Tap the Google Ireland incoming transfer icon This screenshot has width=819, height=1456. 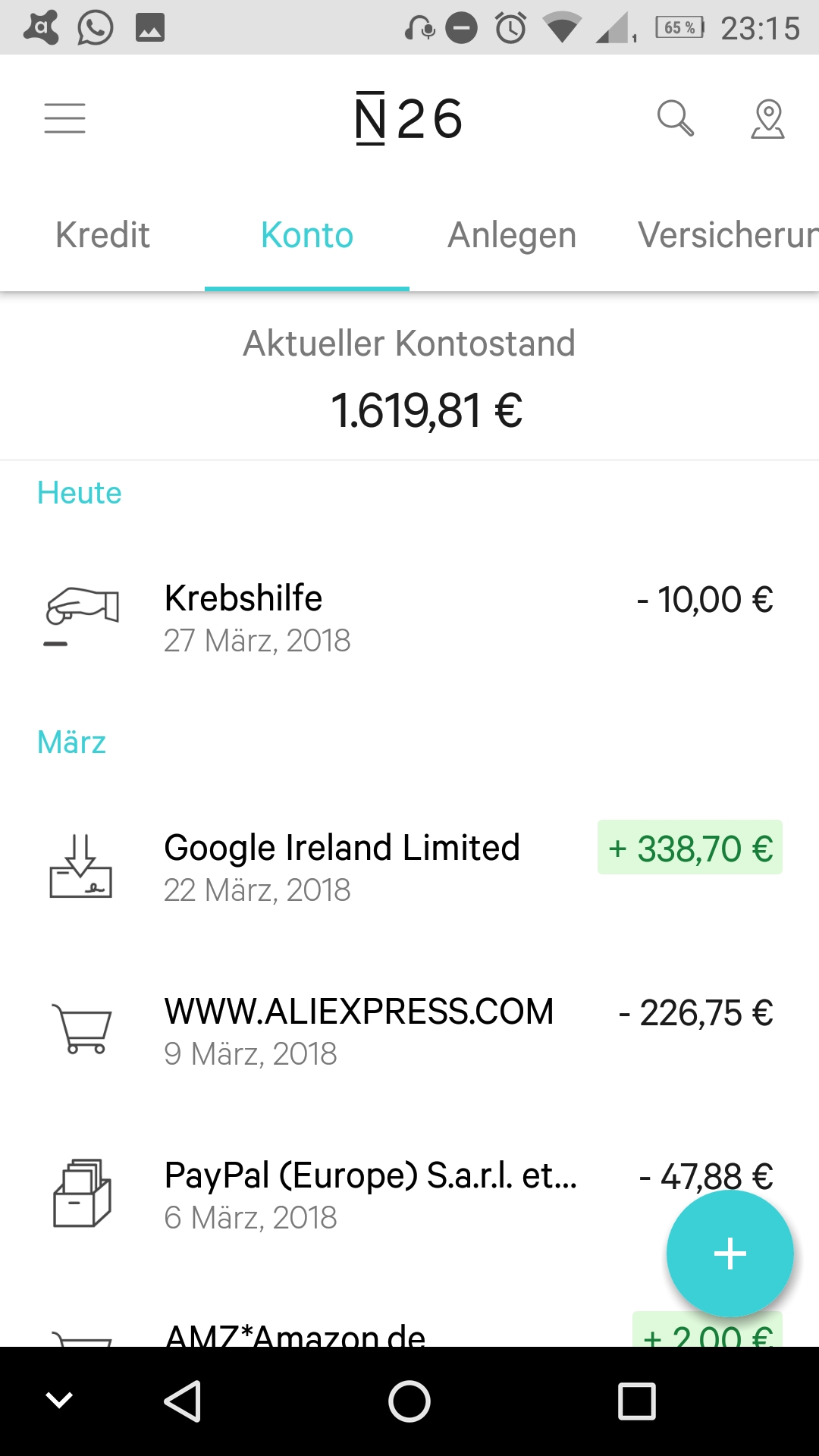(81, 866)
